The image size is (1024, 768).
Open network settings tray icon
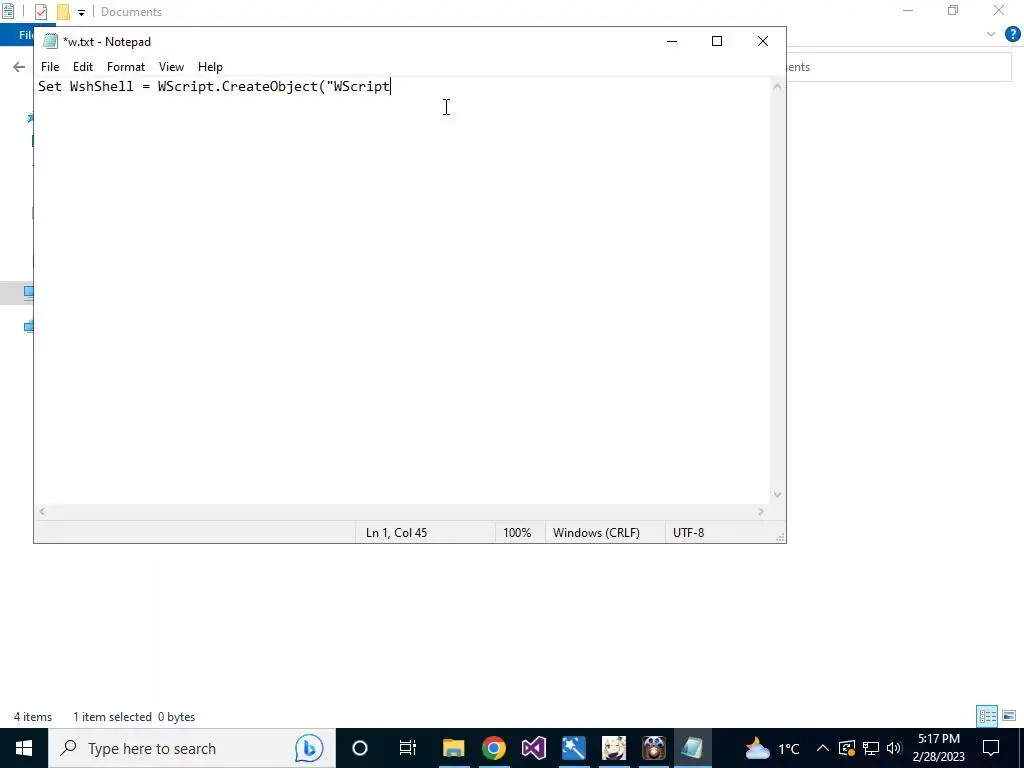click(871, 748)
